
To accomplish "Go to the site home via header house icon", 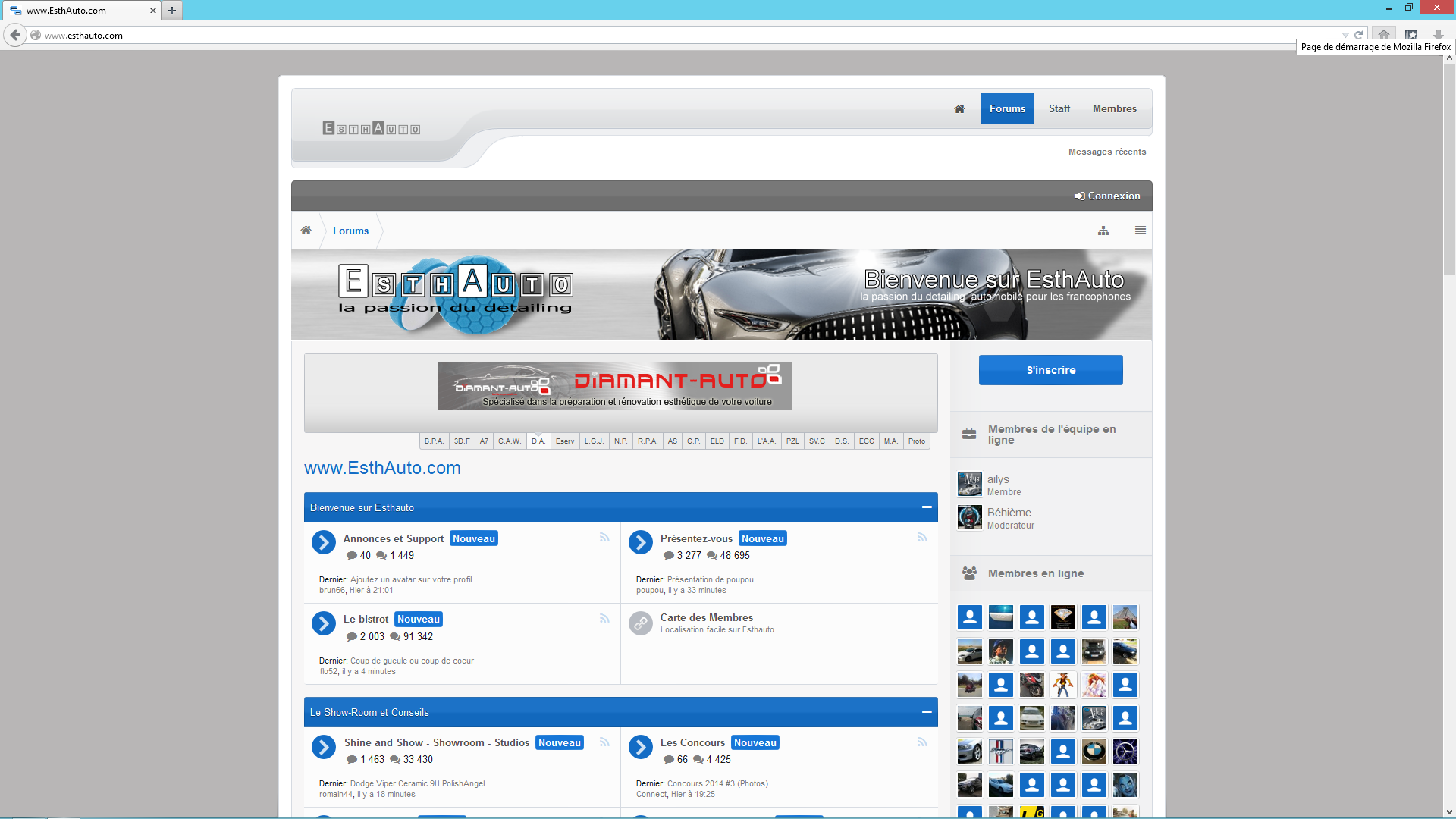I will coord(959,109).
